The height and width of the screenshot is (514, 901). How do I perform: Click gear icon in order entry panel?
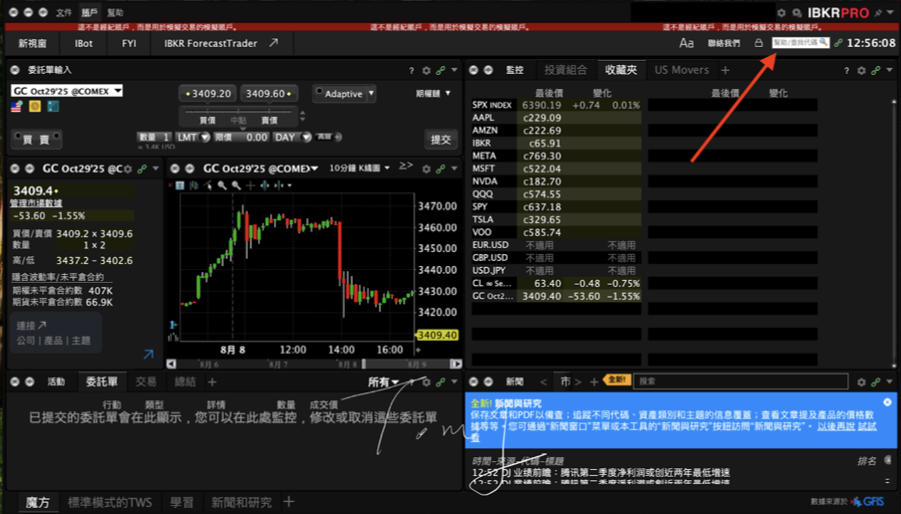pos(426,70)
